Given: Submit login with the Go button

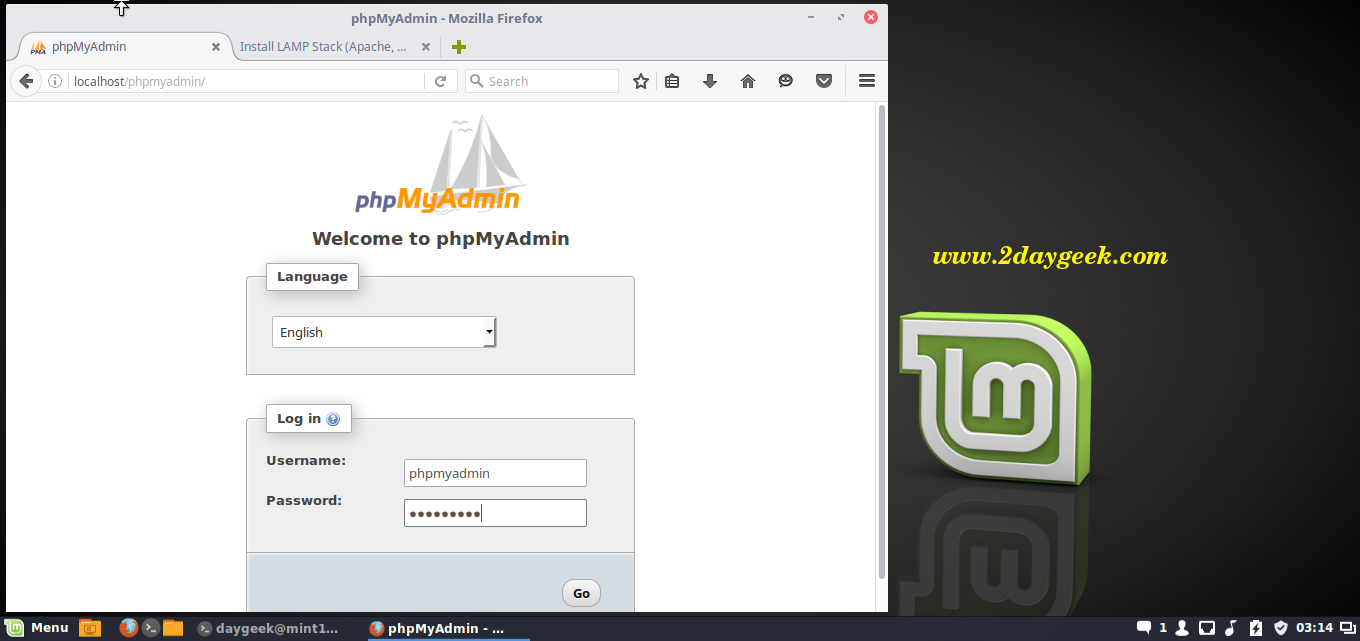Looking at the screenshot, I should [x=581, y=593].
